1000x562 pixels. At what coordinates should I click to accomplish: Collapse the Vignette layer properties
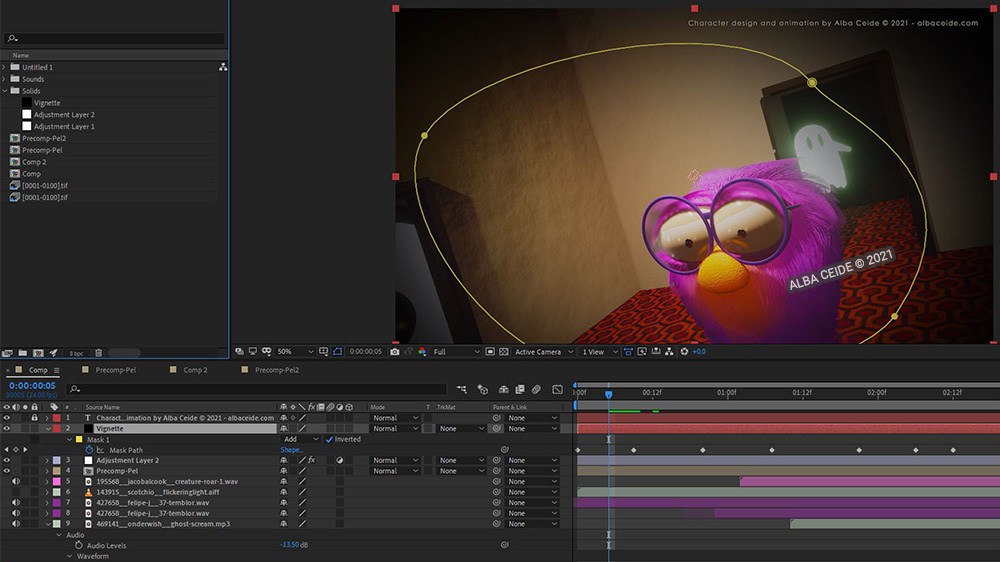(x=47, y=429)
